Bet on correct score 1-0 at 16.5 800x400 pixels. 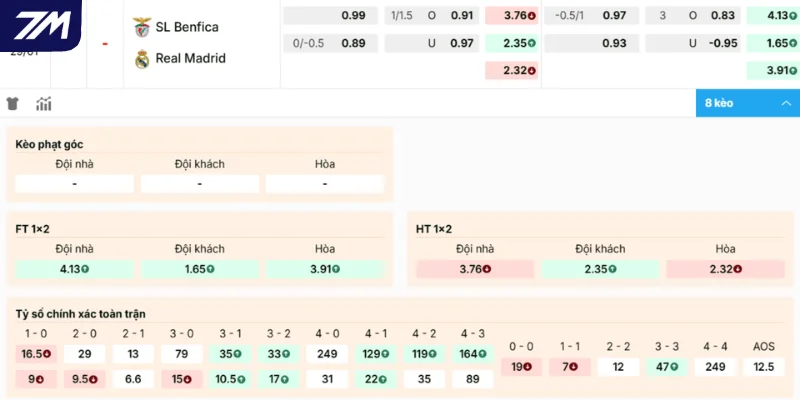coord(36,354)
